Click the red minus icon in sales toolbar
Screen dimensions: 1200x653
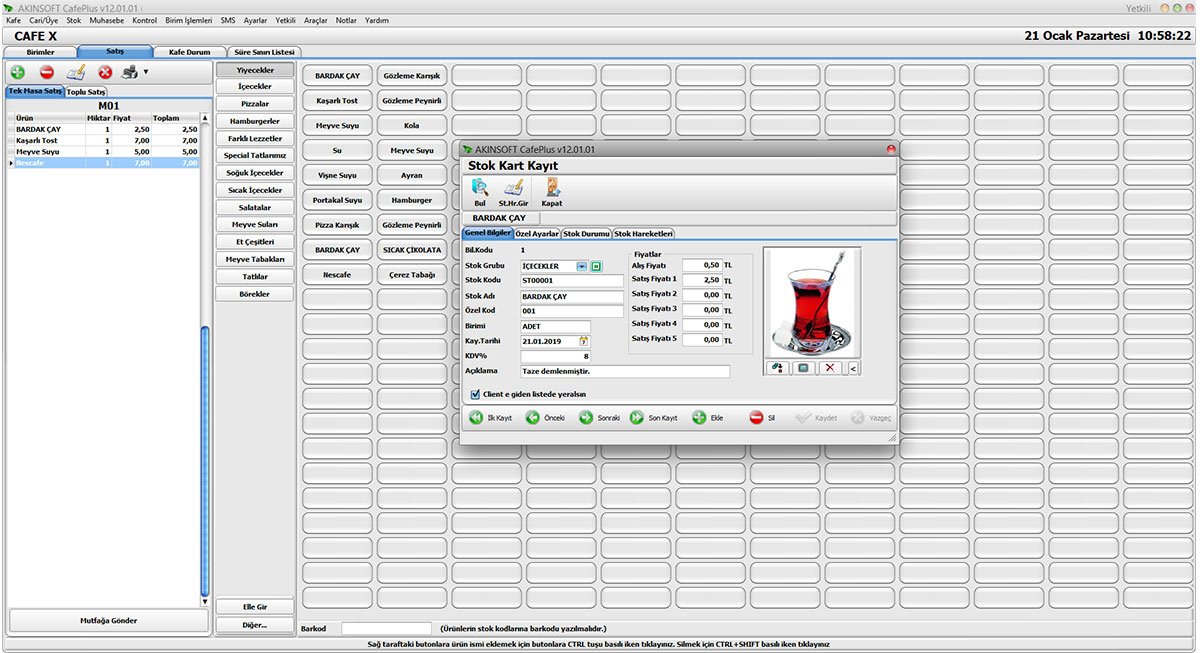(47, 72)
